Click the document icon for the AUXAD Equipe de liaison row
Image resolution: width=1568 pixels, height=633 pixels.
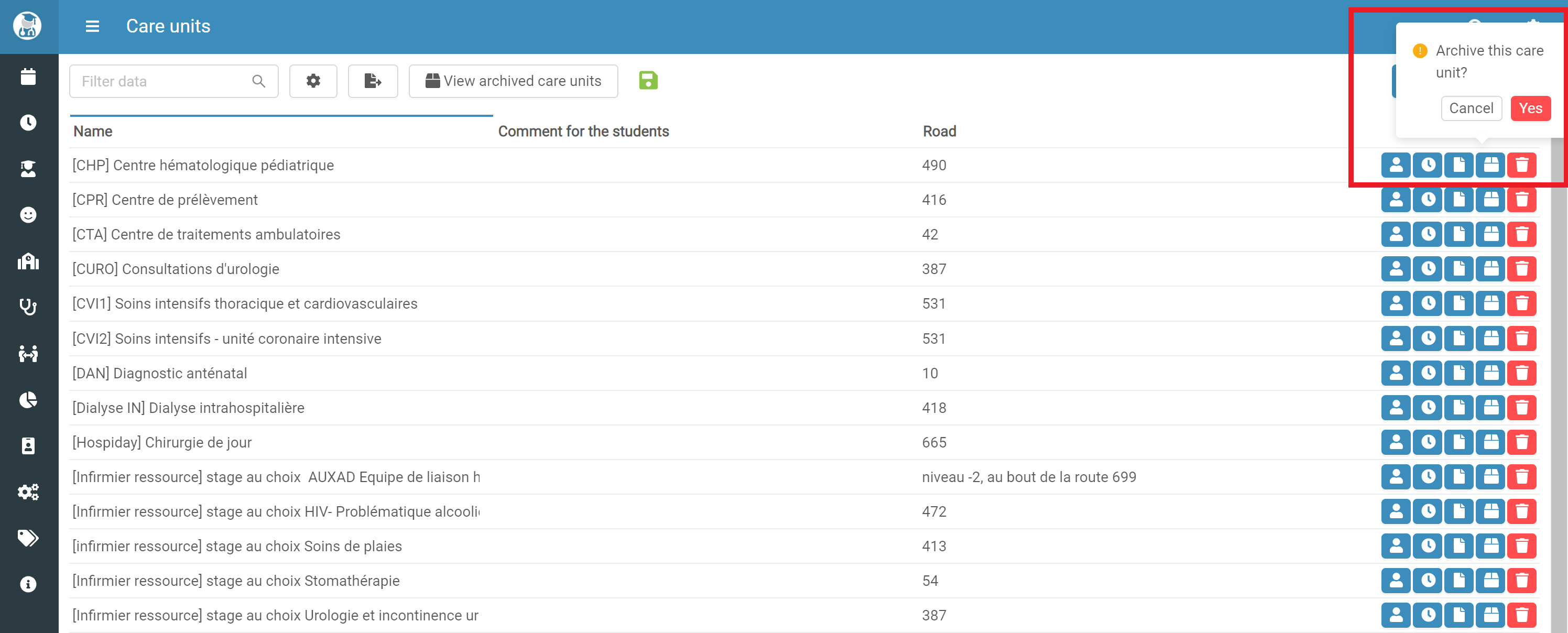[x=1459, y=477]
